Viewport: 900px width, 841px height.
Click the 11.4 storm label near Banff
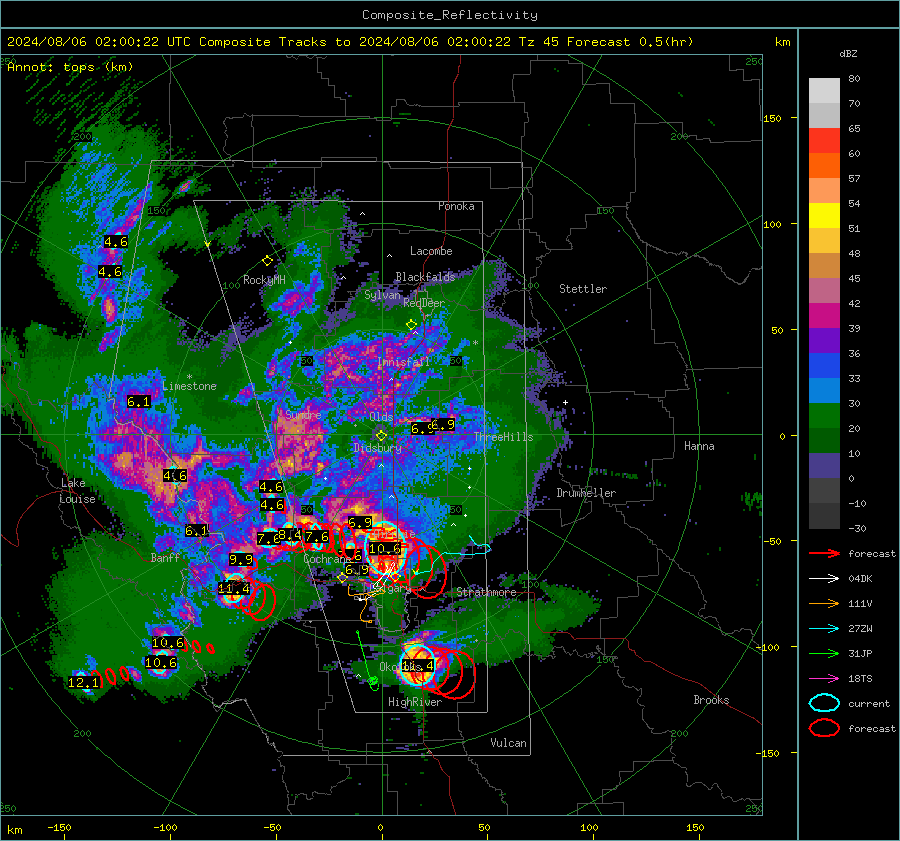(x=234, y=588)
